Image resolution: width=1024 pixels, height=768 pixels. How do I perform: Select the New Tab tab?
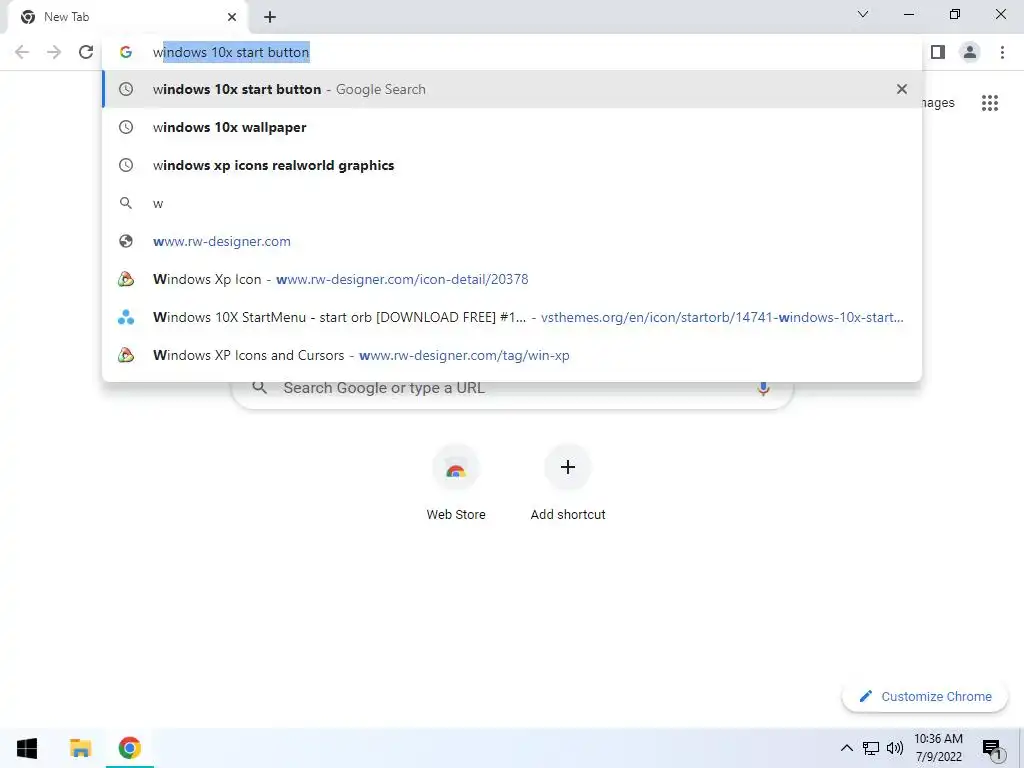click(x=127, y=18)
